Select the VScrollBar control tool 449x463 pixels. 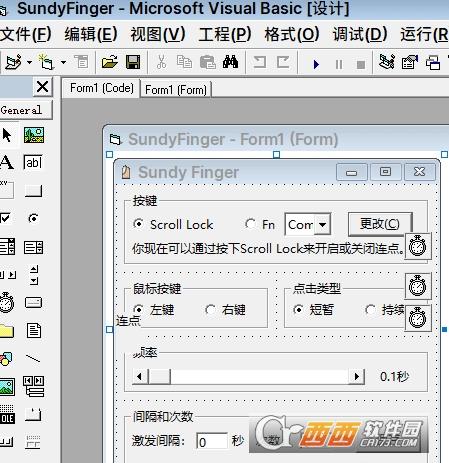pos(34,275)
